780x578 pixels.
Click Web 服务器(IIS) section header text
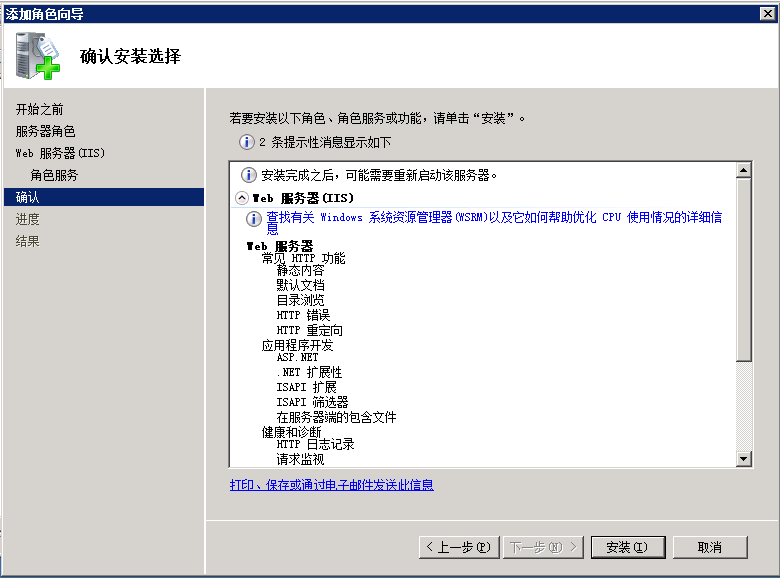click(x=303, y=198)
